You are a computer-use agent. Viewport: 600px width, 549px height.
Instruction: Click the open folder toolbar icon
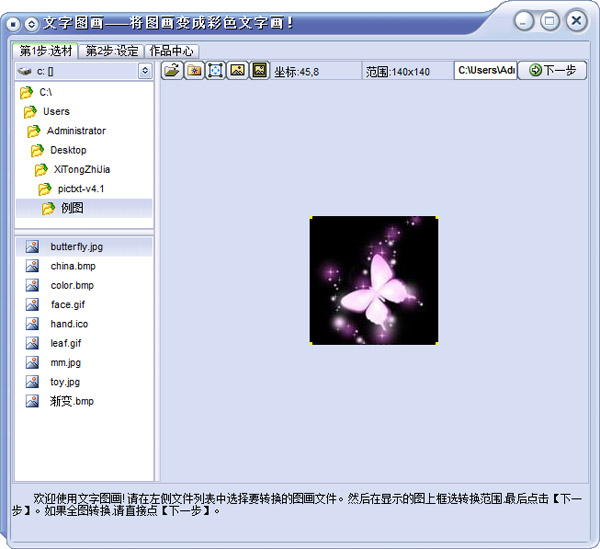click(x=172, y=70)
